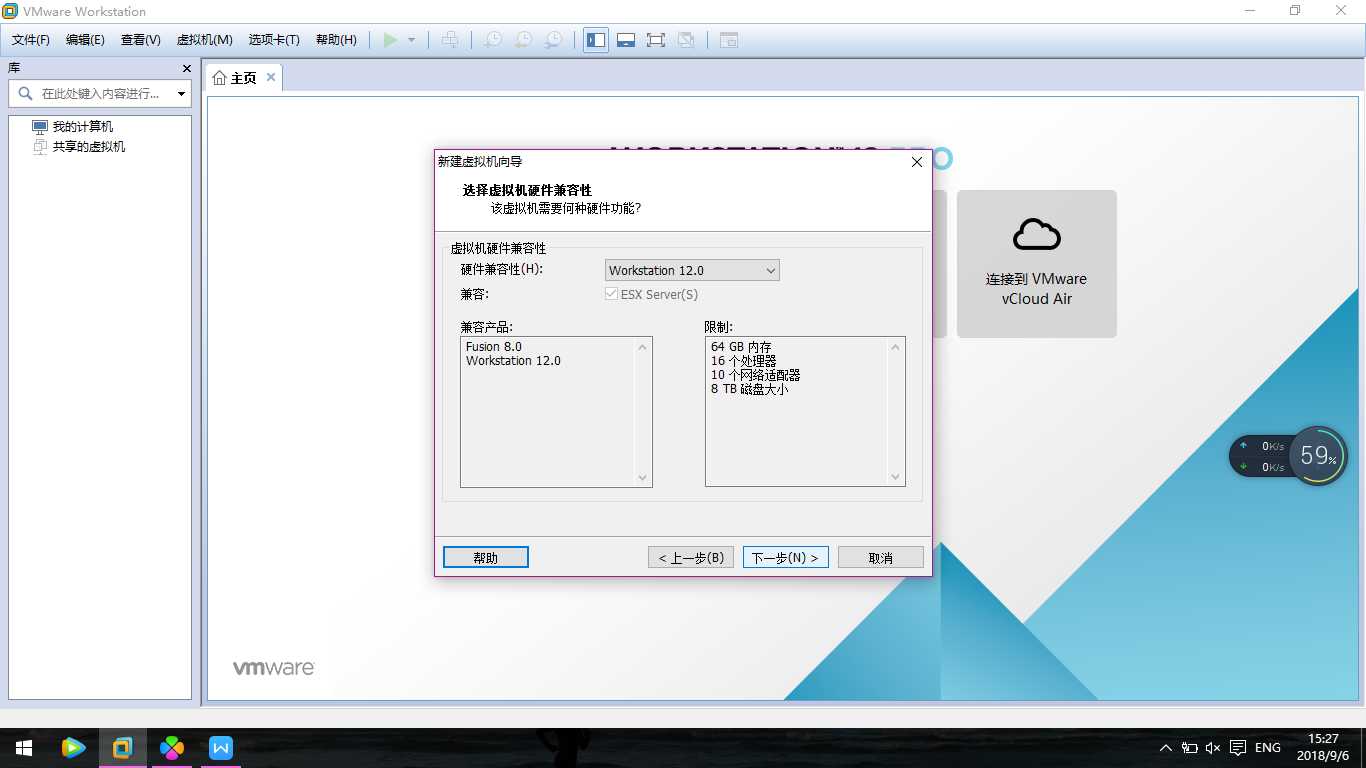This screenshot has width=1366, height=768.
Task: Open the 帮助(H) menu
Action: coord(336,40)
